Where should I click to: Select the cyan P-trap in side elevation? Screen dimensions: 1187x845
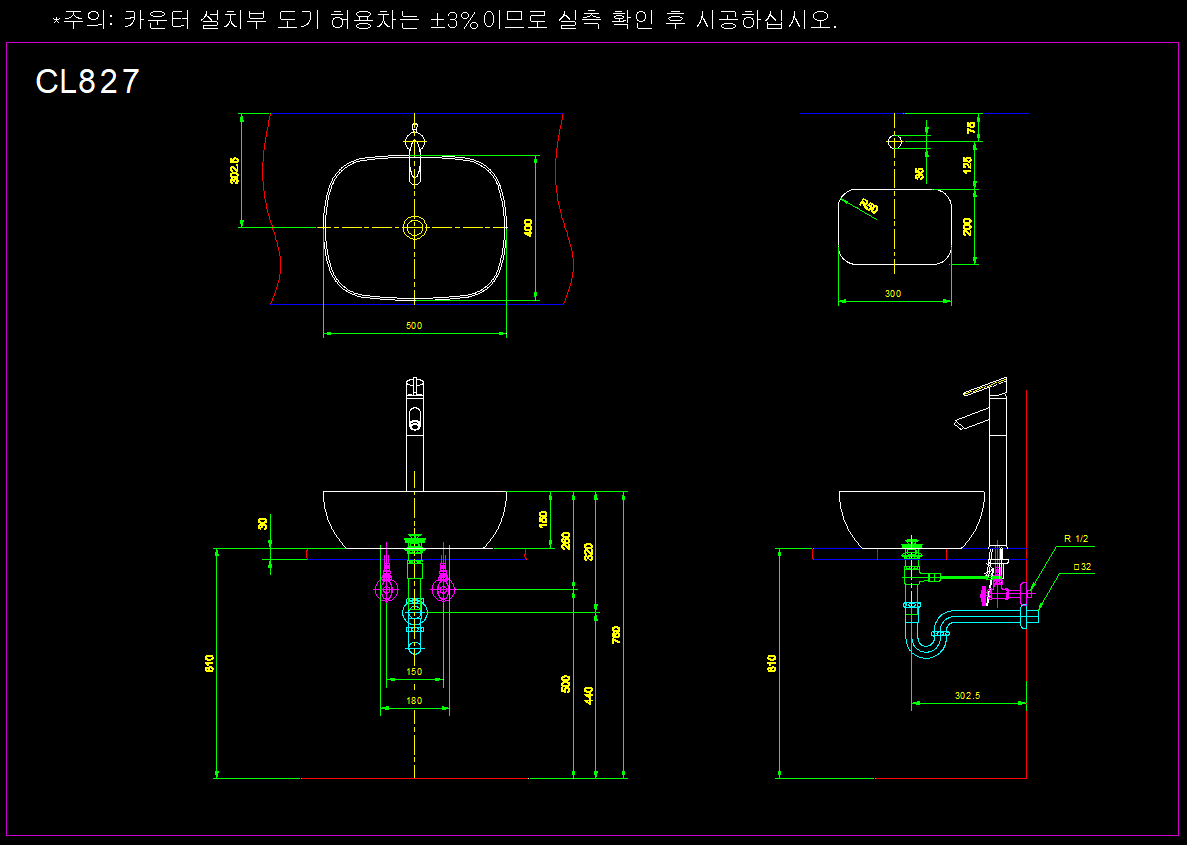click(x=928, y=637)
